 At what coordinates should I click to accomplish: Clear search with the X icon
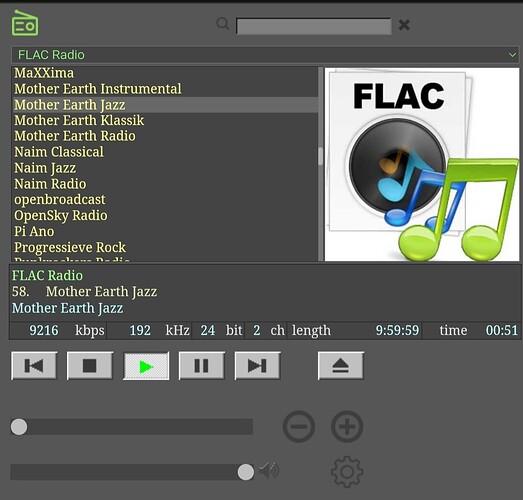pyautogui.click(x=404, y=25)
